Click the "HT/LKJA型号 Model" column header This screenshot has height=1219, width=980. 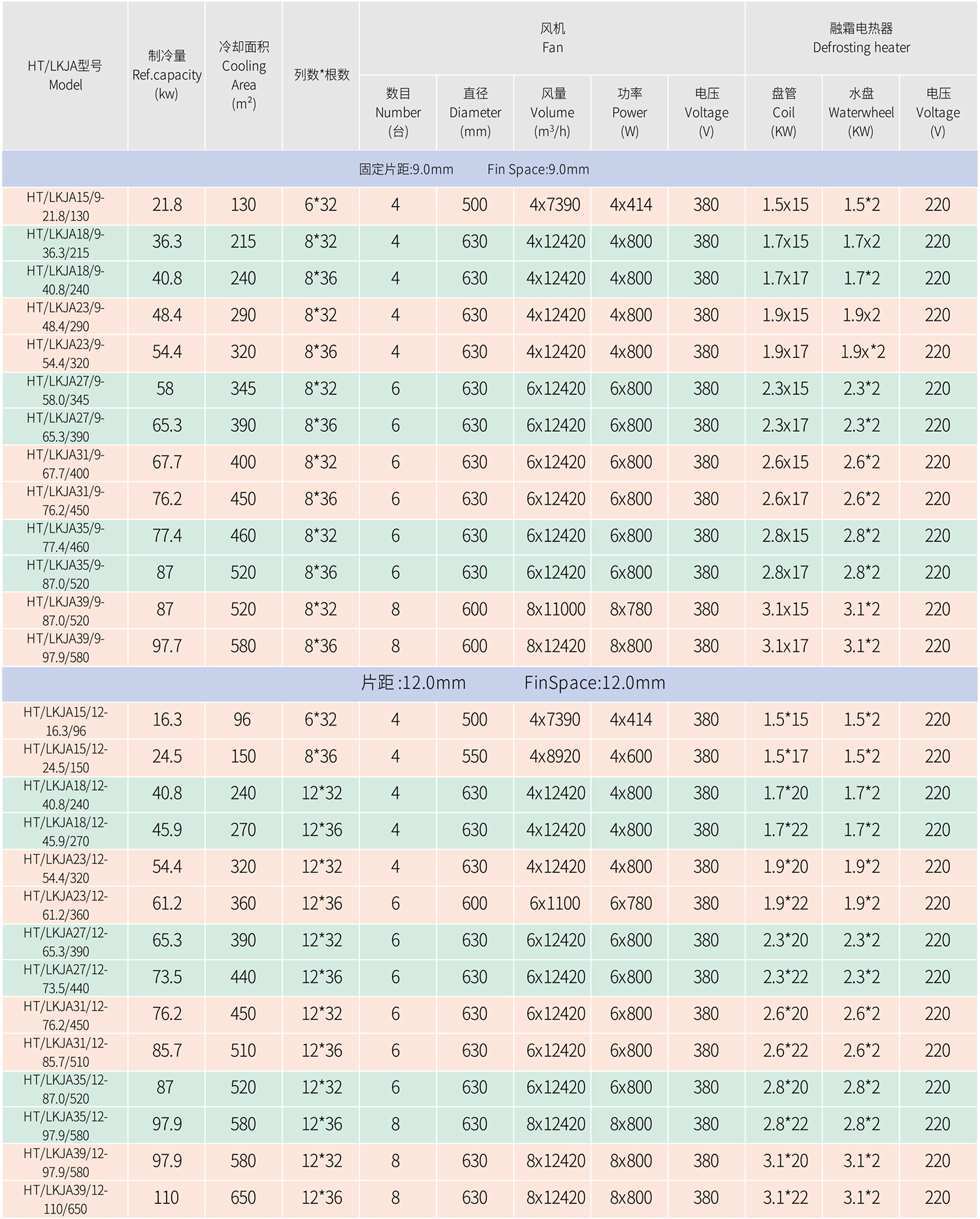click(x=65, y=75)
